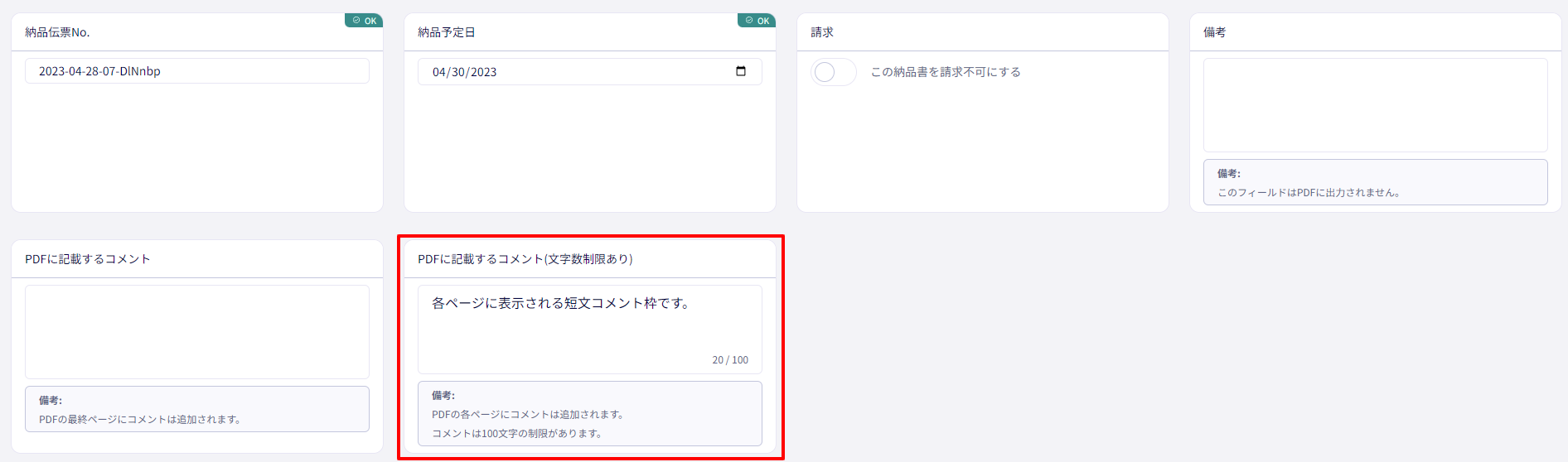Click the 納品予定日 header label
This screenshot has width=1568, height=462.
coord(447,32)
